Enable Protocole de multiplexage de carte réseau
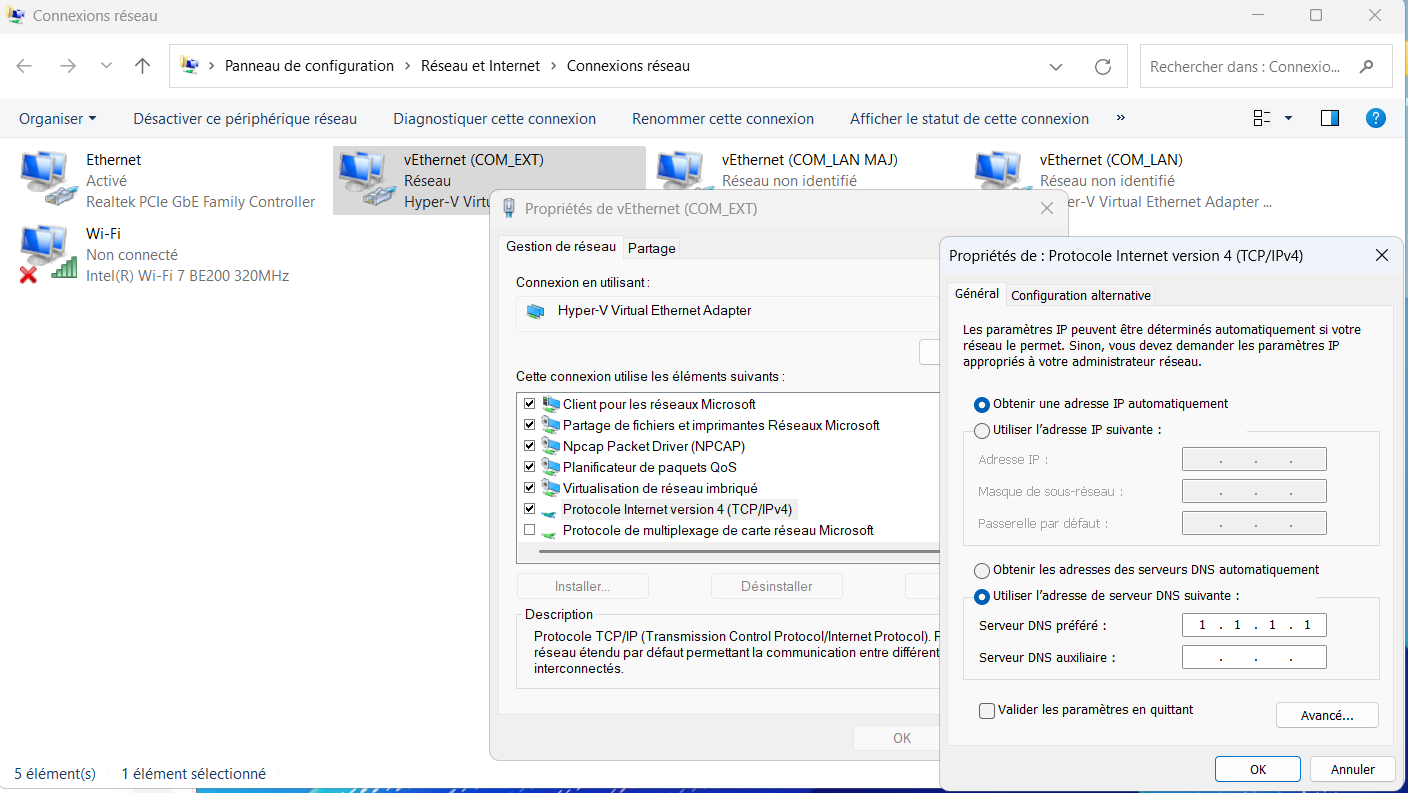This screenshot has height=793, width=1408. 530,530
